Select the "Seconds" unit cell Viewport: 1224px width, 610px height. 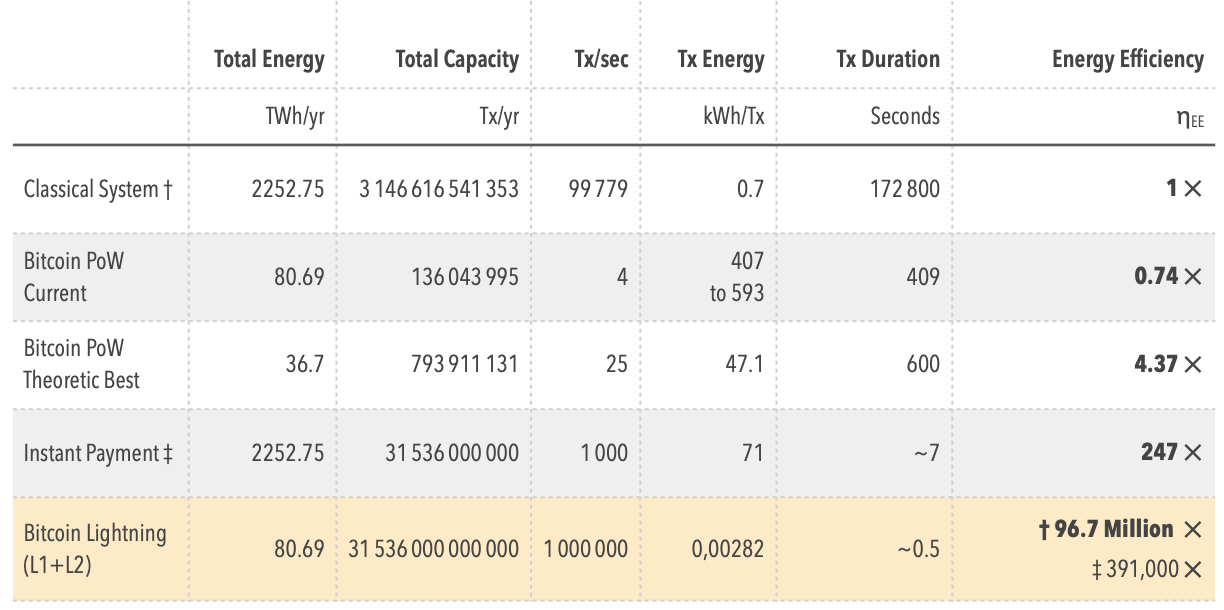coord(905,116)
